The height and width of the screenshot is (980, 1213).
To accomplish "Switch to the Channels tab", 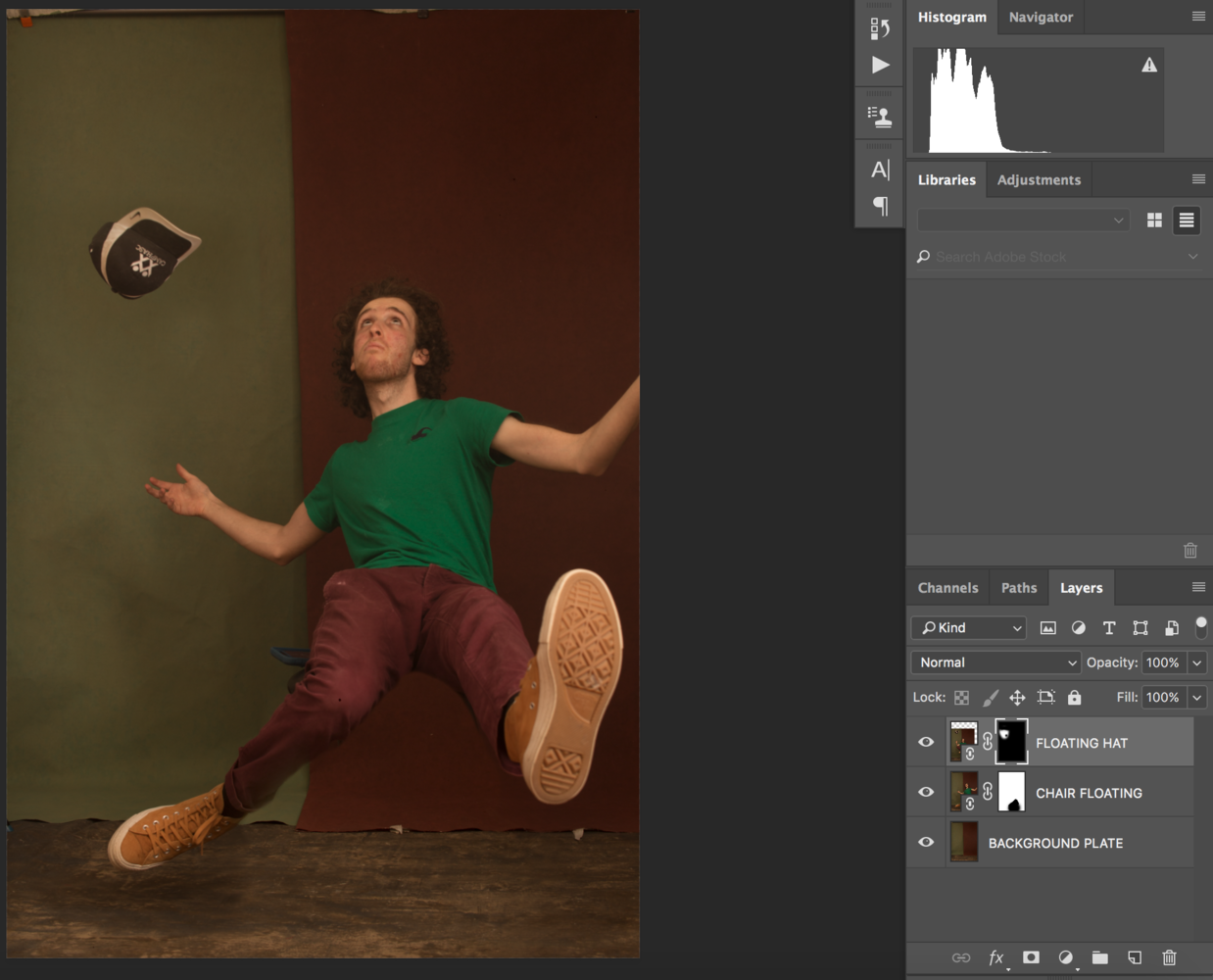I will click(946, 587).
